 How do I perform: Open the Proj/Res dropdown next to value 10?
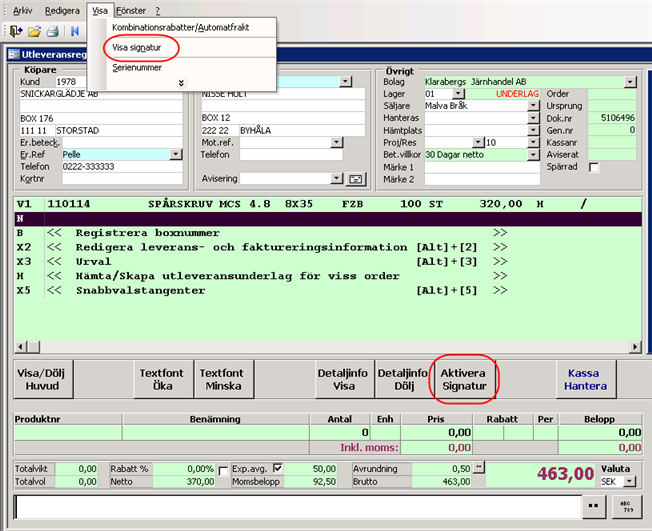pos(533,143)
